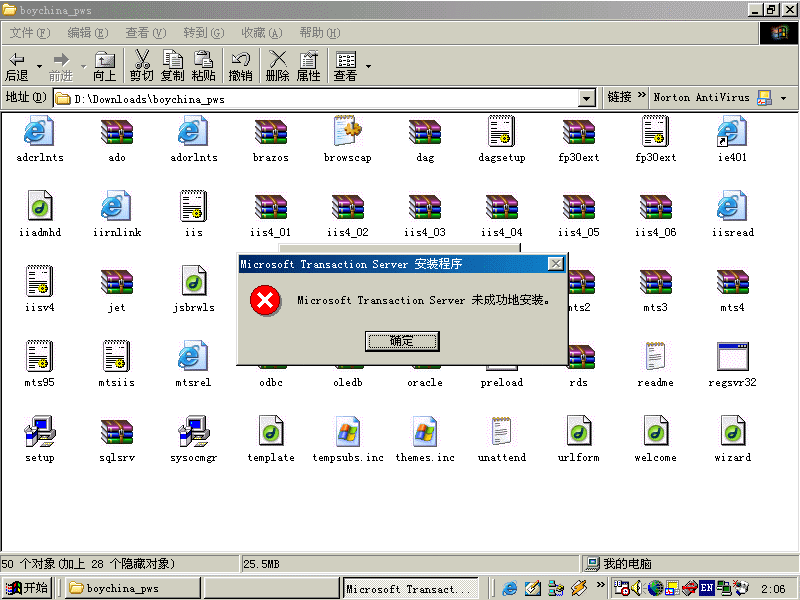Click the 查看 views toolbar button

coord(345,66)
